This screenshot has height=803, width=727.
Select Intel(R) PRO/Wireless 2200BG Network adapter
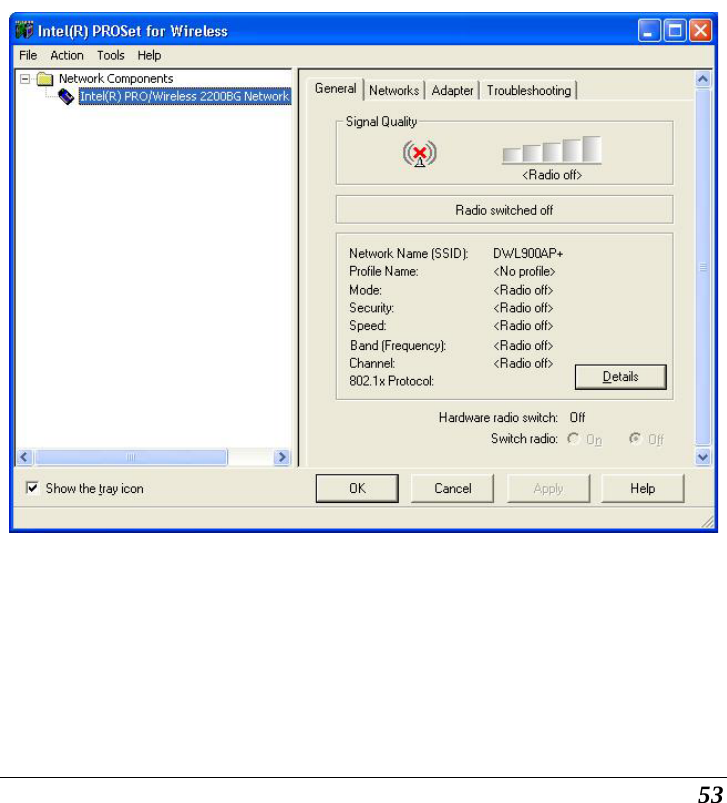coord(185,96)
